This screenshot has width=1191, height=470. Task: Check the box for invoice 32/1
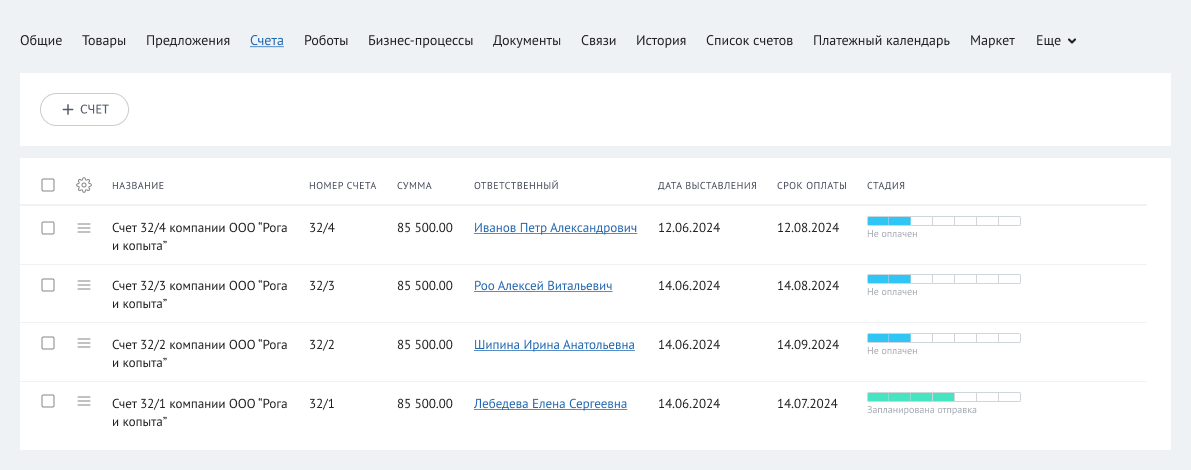pos(48,401)
